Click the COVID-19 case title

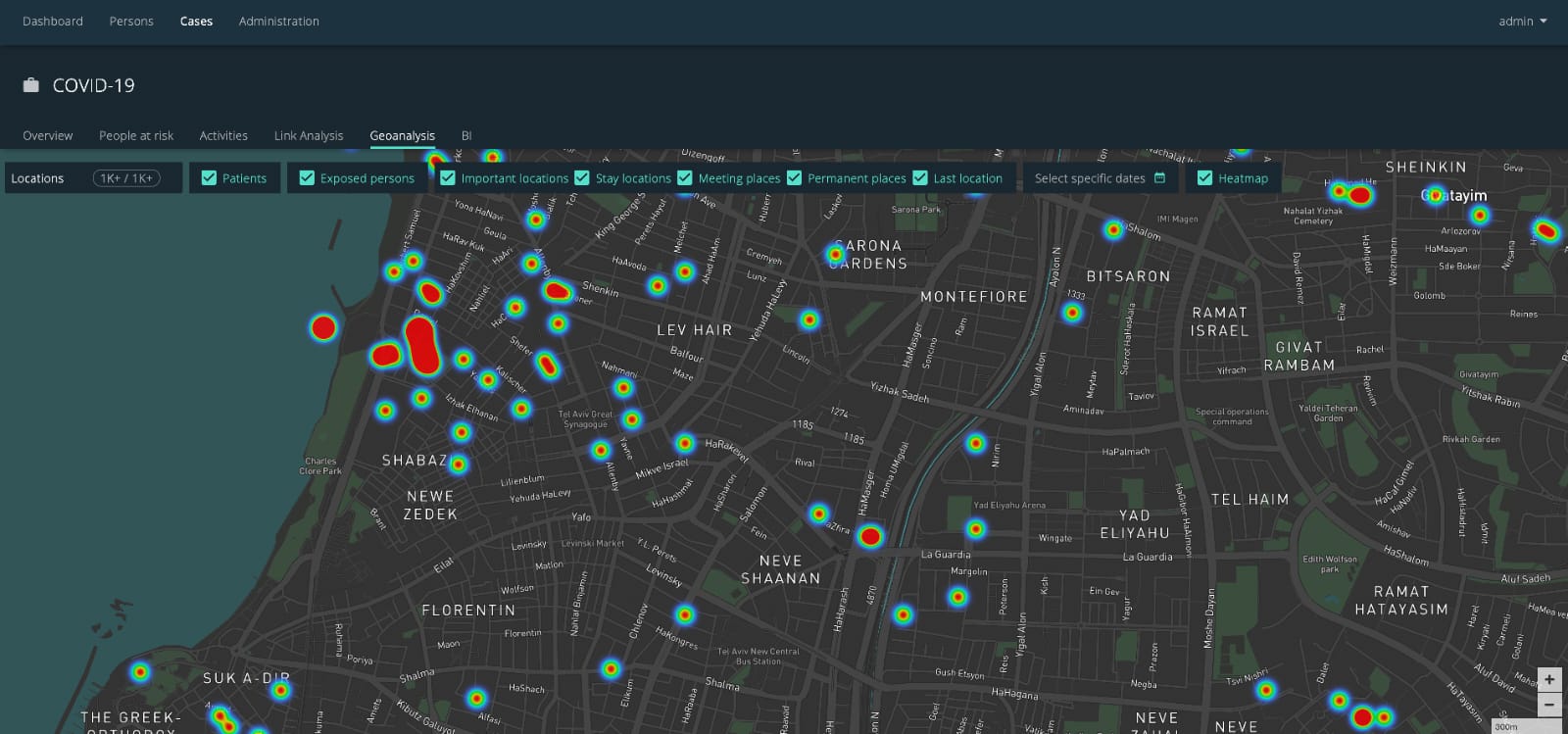pyautogui.click(x=94, y=85)
